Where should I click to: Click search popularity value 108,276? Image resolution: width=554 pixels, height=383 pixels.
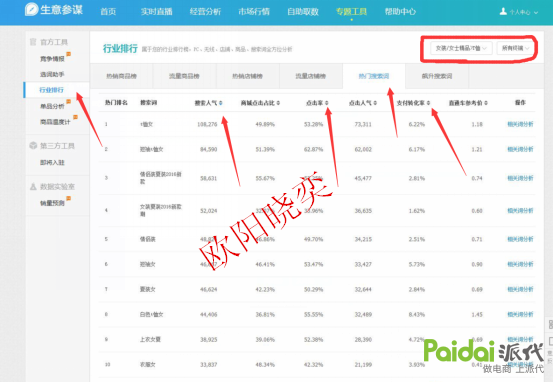(x=207, y=124)
